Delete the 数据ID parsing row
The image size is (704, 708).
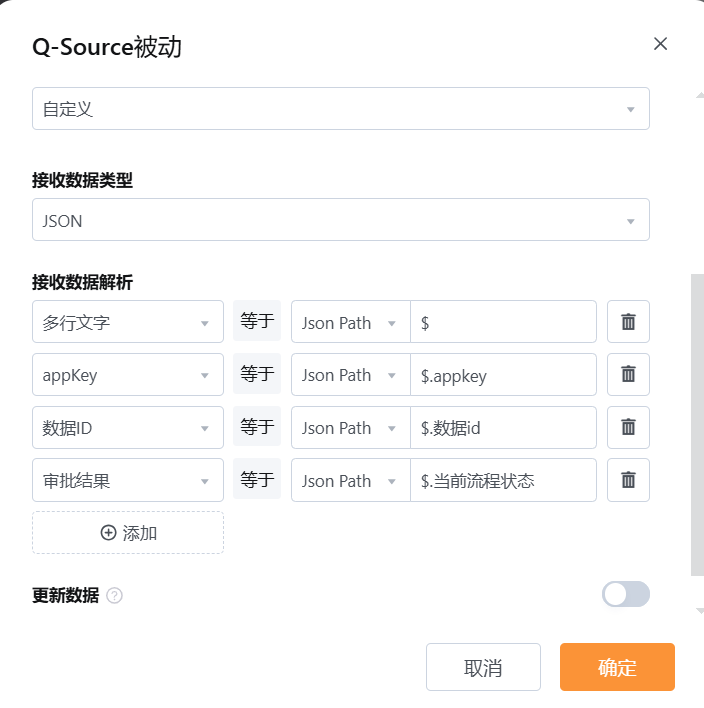pos(628,427)
